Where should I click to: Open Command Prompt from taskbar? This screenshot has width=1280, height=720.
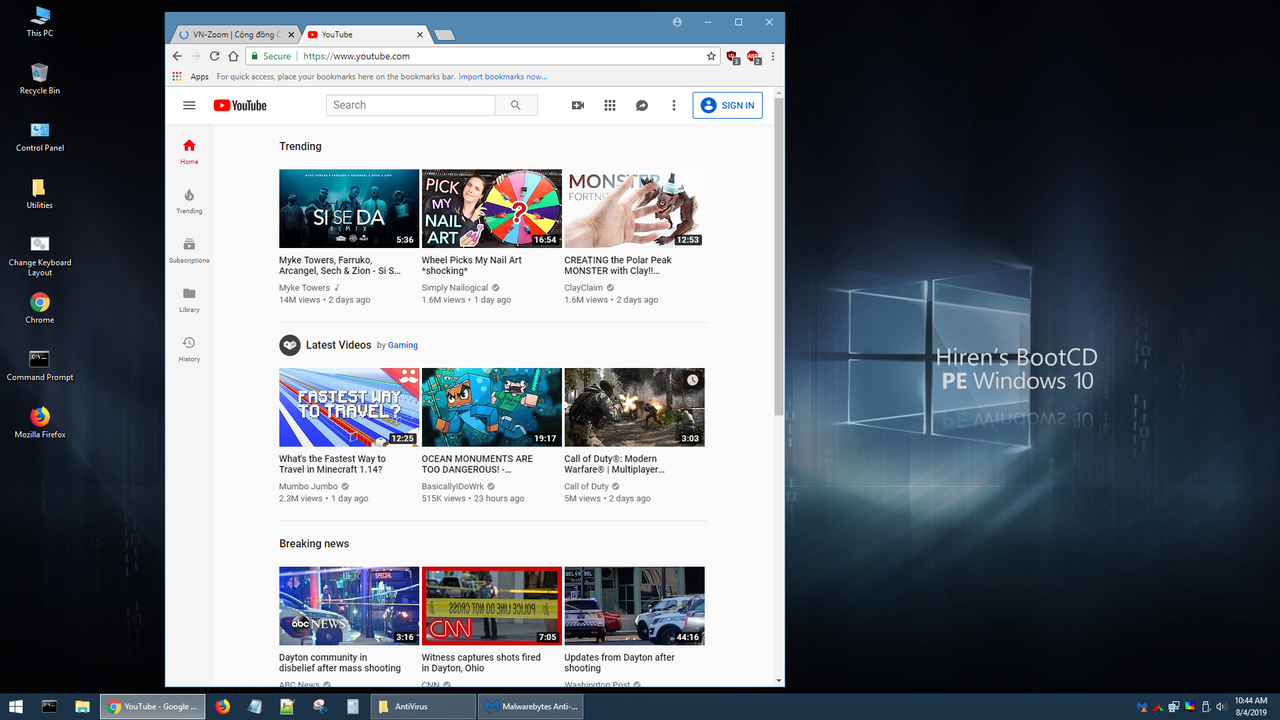49,707
